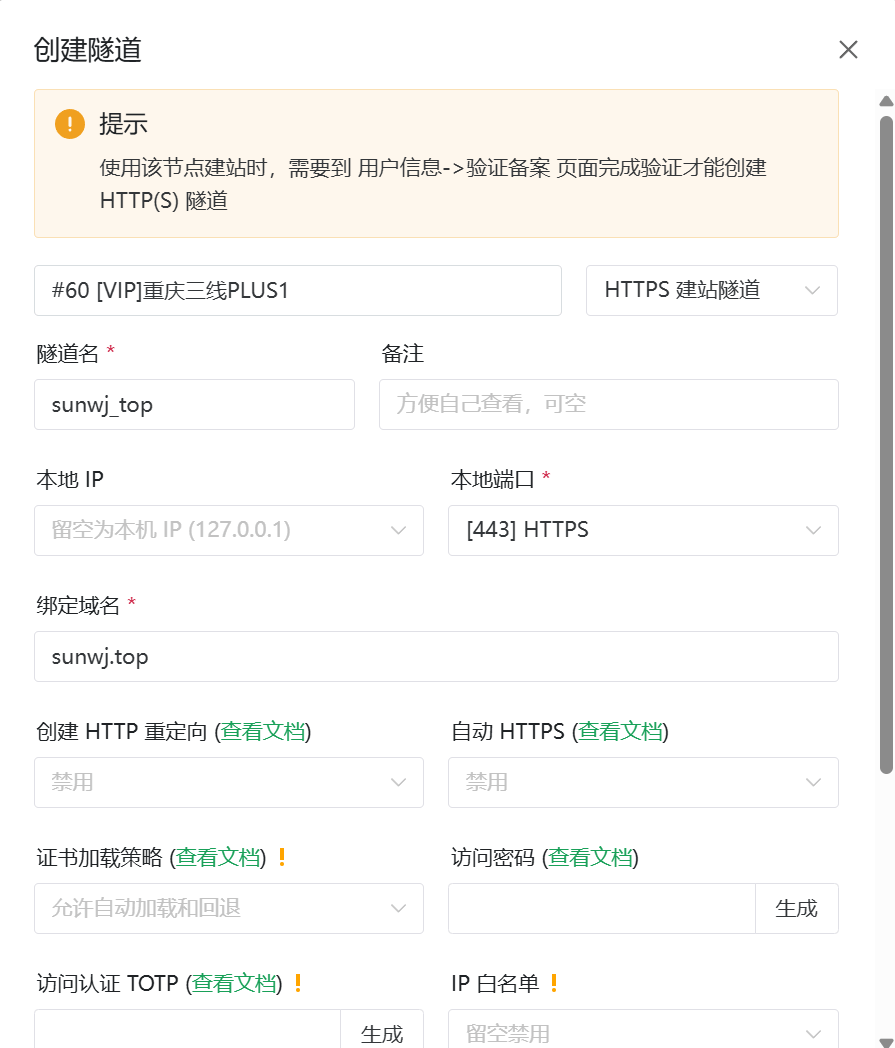This screenshot has height=1048, width=895.
Task: Close the 创建隧道 dialog
Action: click(x=848, y=50)
